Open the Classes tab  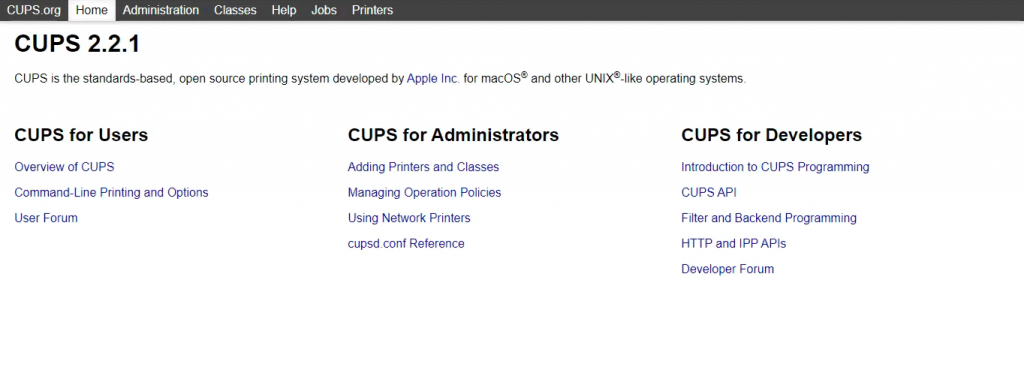click(235, 10)
